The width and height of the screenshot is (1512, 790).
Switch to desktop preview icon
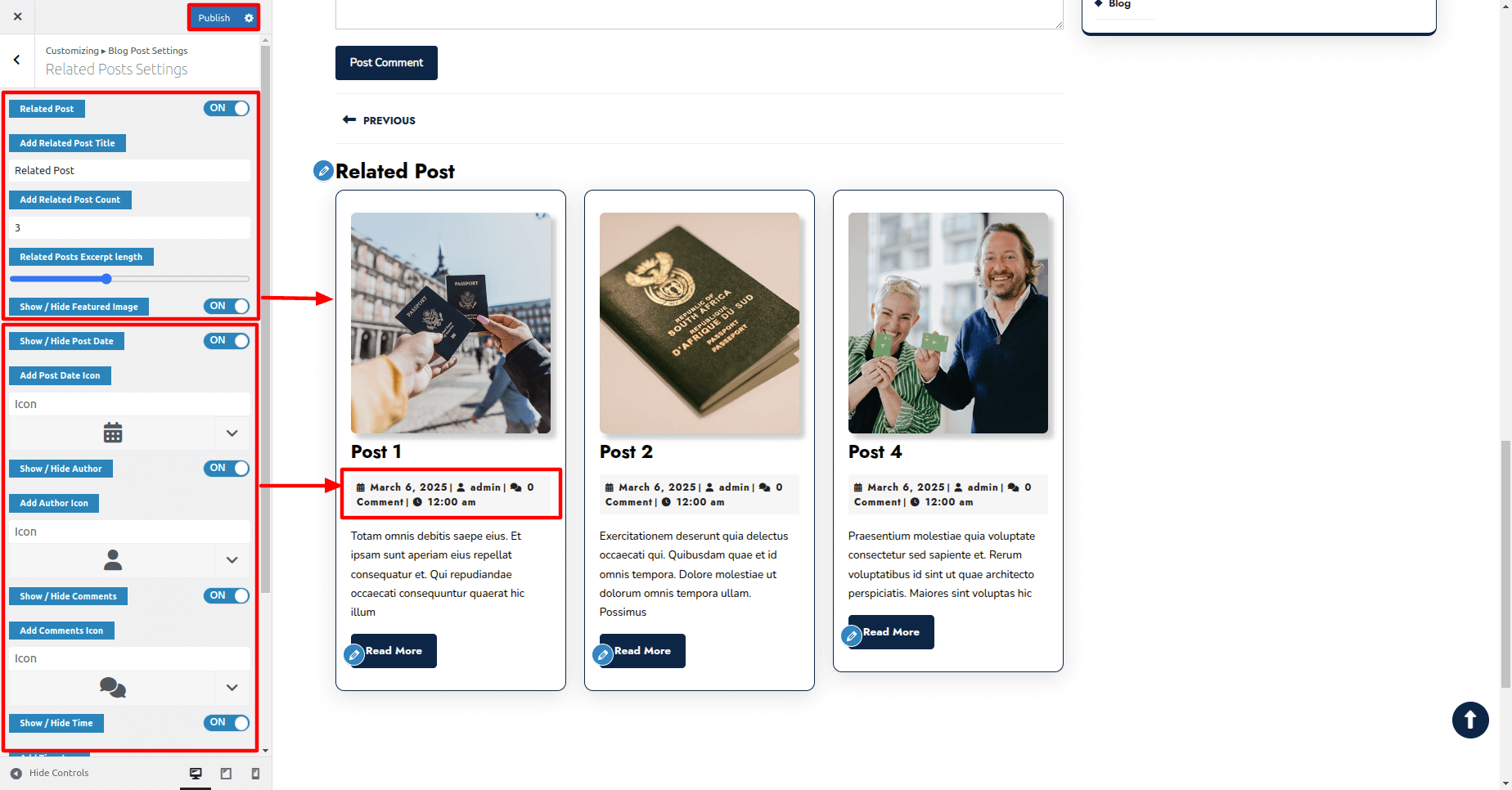coord(196,774)
